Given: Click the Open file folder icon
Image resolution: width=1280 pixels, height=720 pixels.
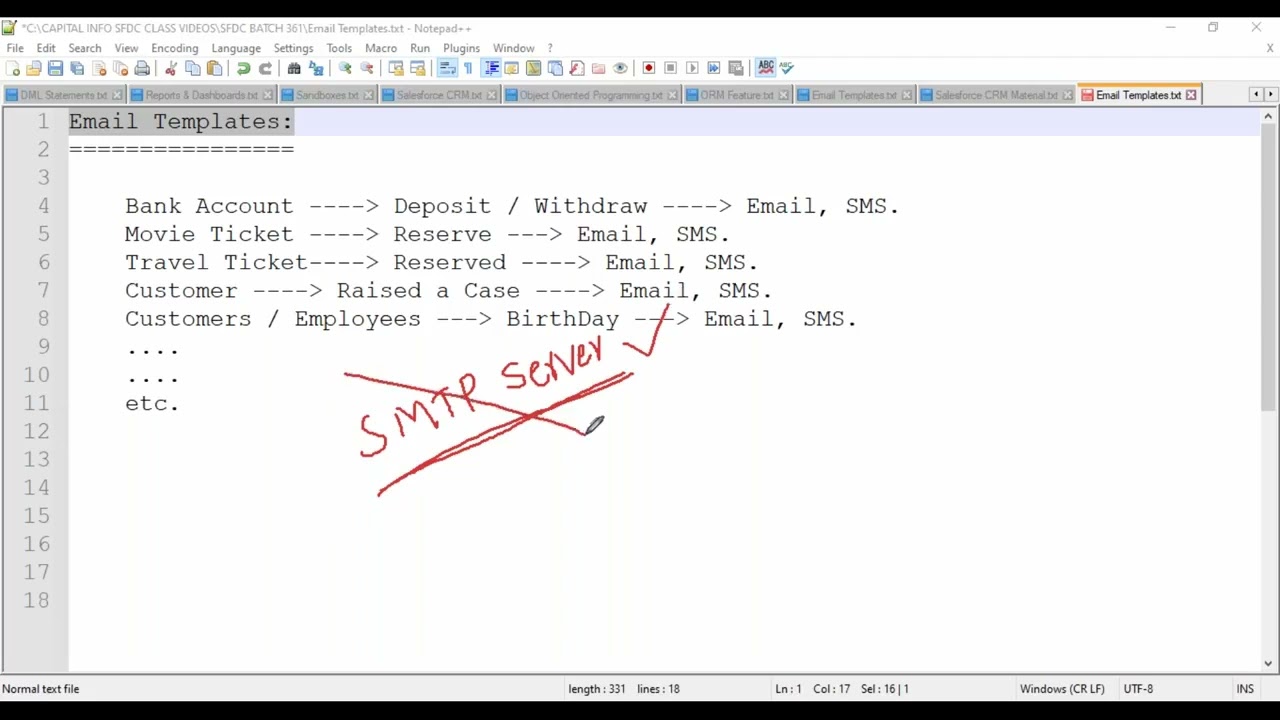Looking at the screenshot, I should (x=34, y=68).
